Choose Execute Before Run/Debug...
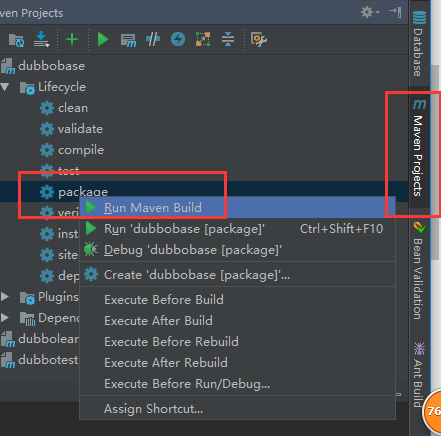 pyautogui.click(x=237, y=384)
